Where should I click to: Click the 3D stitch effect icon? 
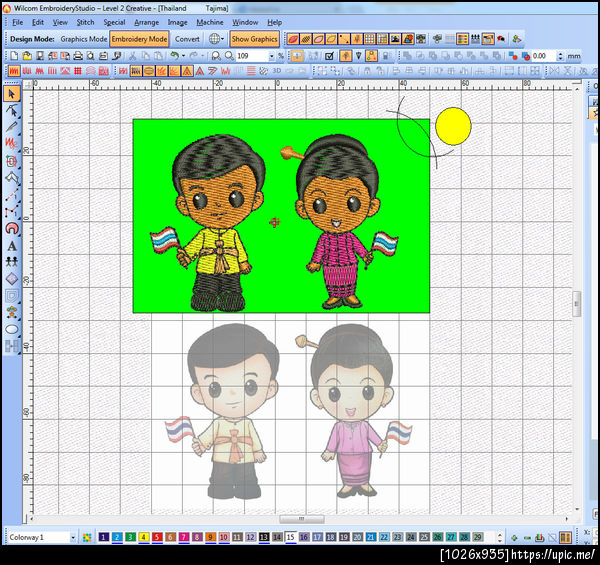(x=276, y=71)
